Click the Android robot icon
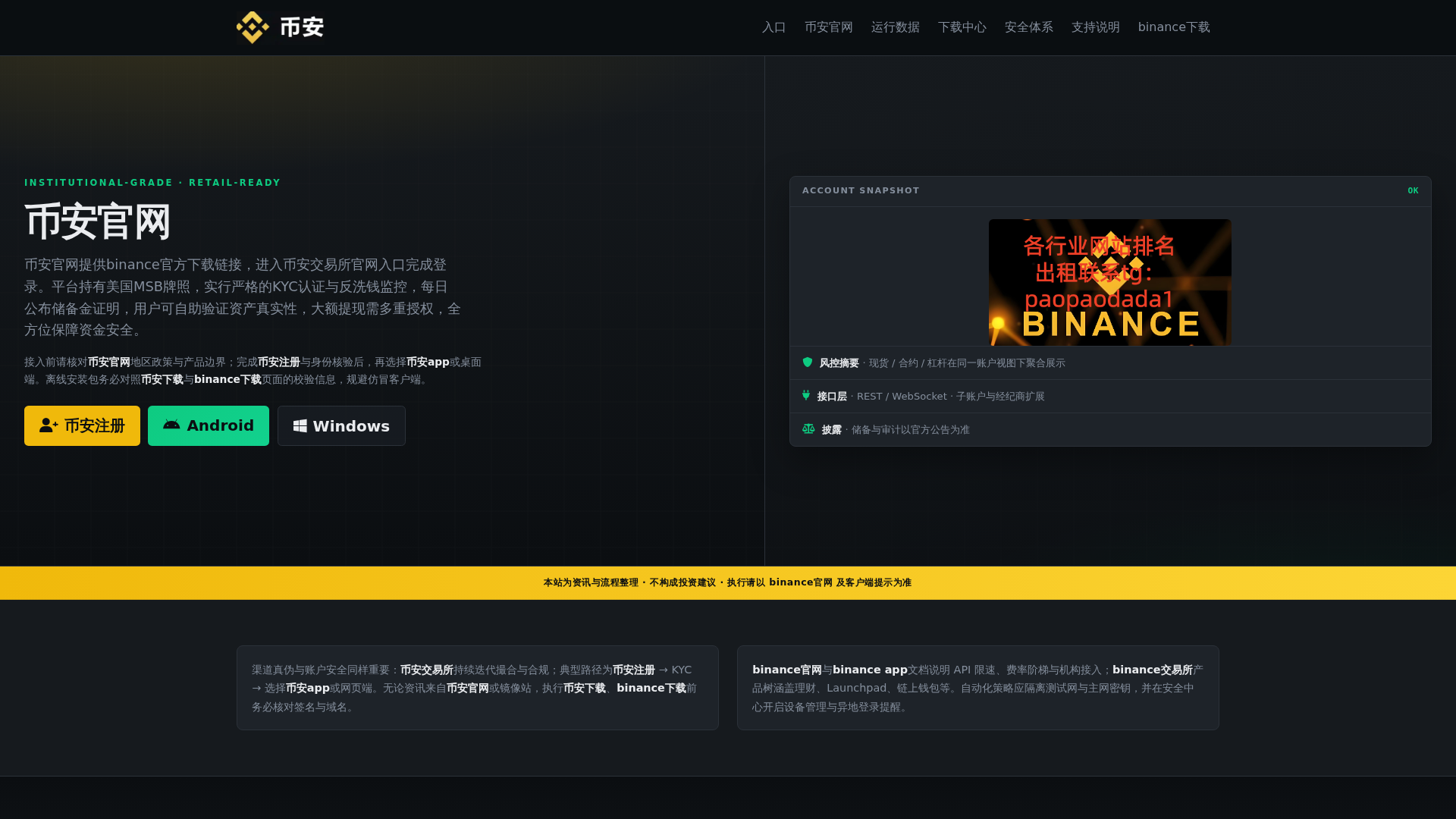 click(171, 425)
